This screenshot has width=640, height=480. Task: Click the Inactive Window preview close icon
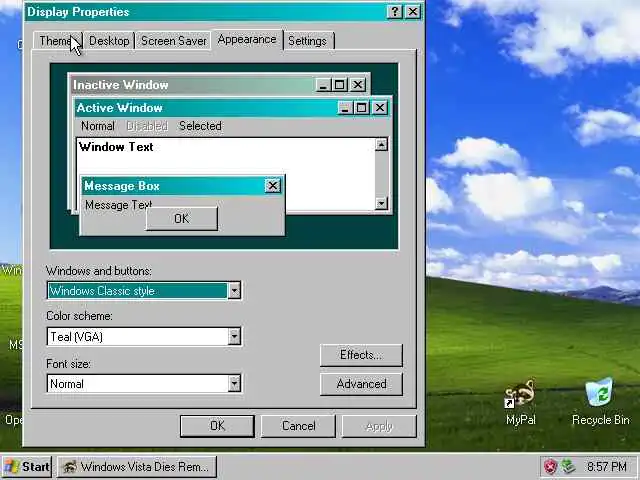coord(358,85)
